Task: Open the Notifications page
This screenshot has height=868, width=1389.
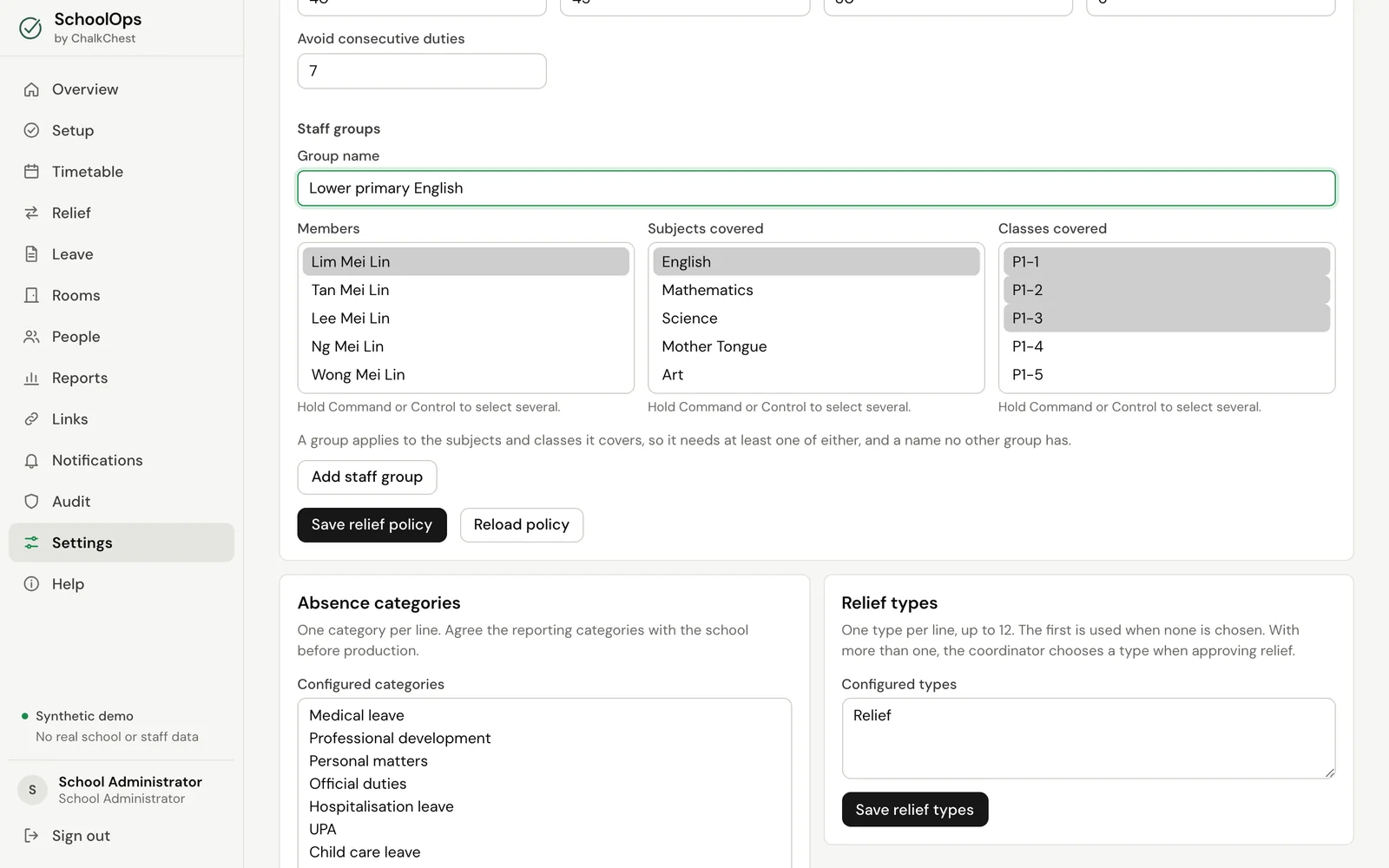Action: pos(122,460)
